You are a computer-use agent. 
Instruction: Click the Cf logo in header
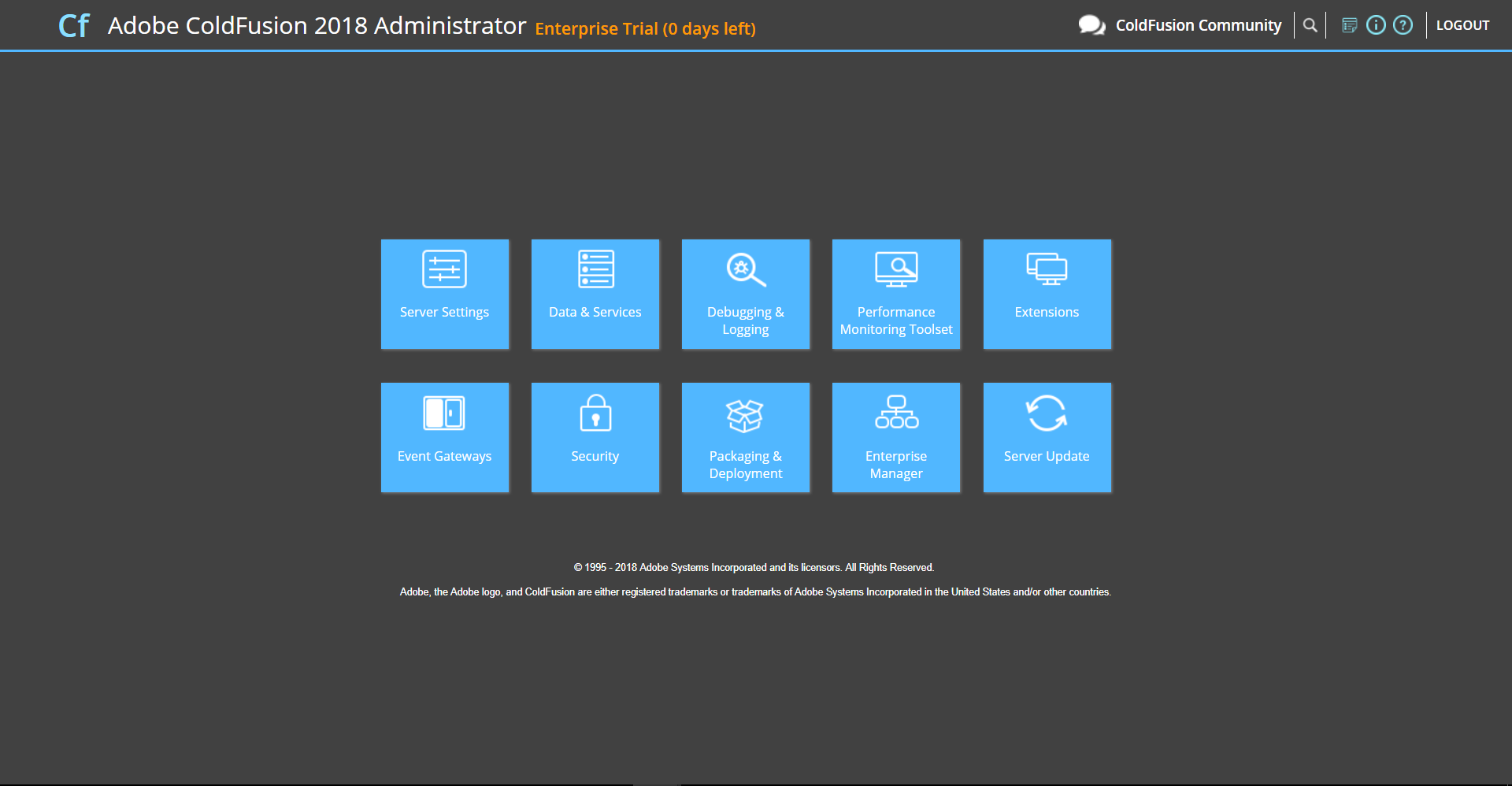click(x=74, y=26)
